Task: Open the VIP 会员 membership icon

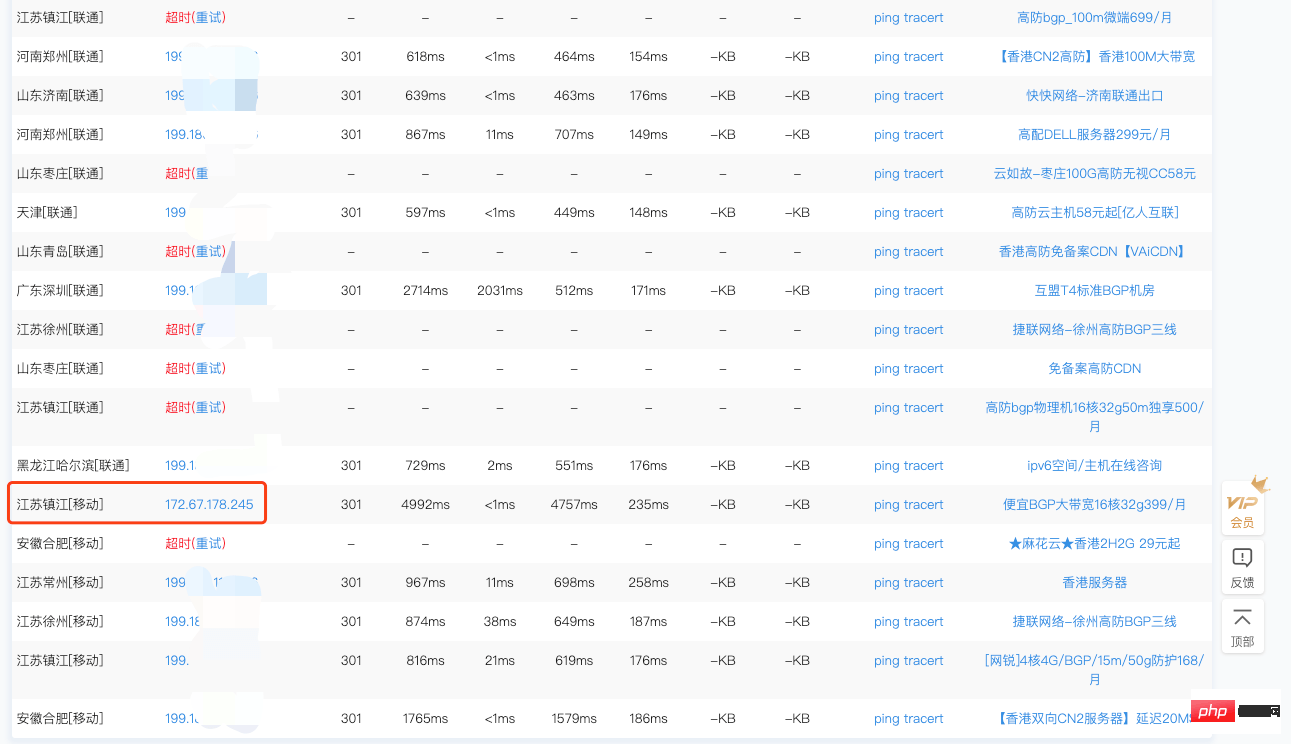Action: coord(1242,506)
